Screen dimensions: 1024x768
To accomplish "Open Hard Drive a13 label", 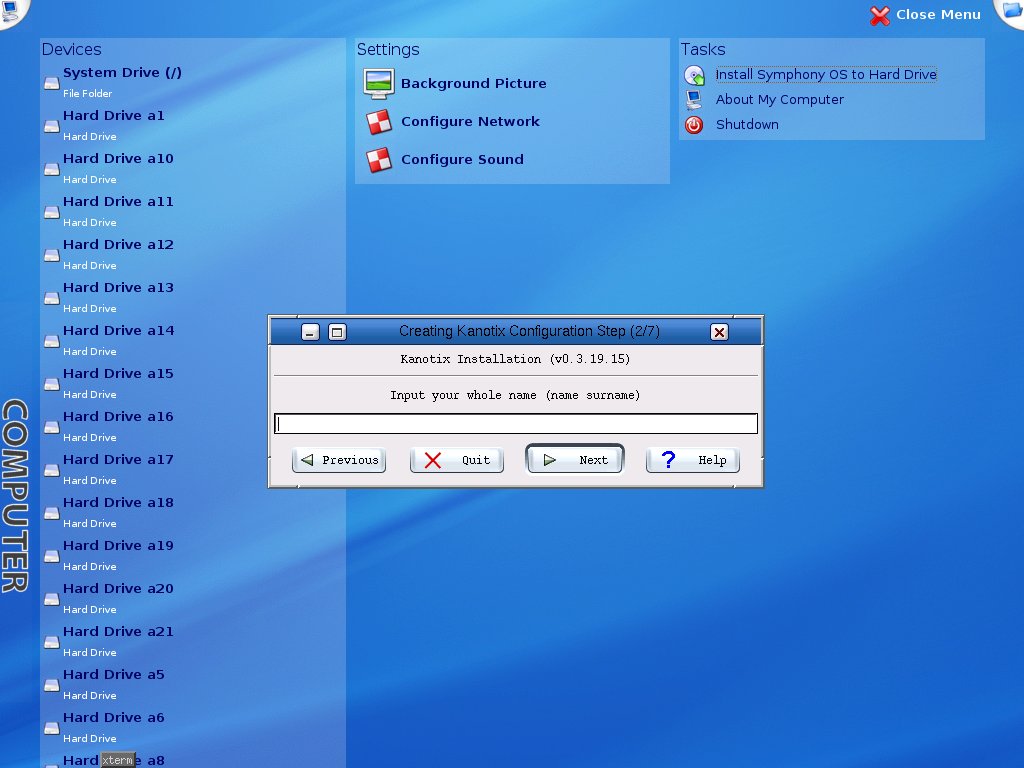I will pyautogui.click(x=118, y=288).
